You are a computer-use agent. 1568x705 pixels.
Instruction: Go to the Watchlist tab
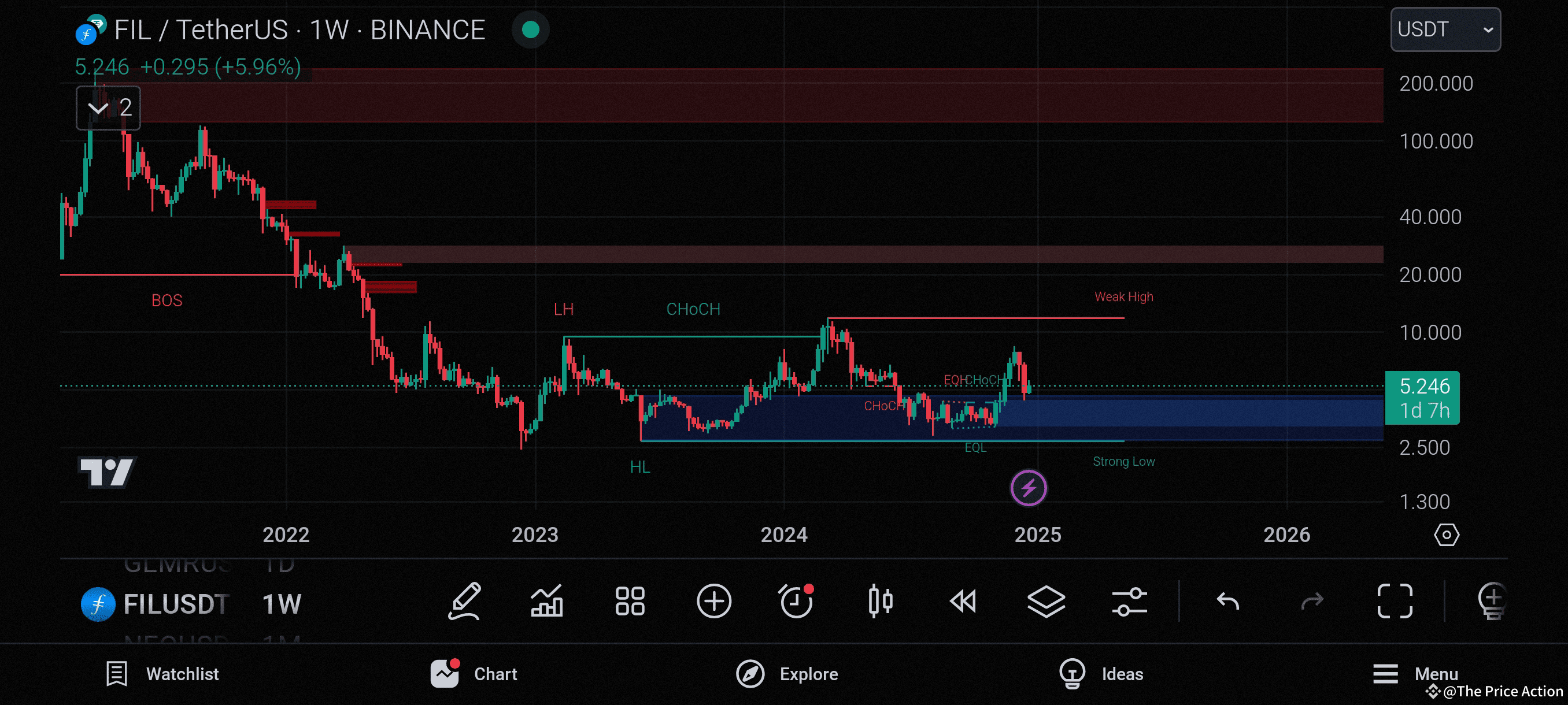pos(162,674)
